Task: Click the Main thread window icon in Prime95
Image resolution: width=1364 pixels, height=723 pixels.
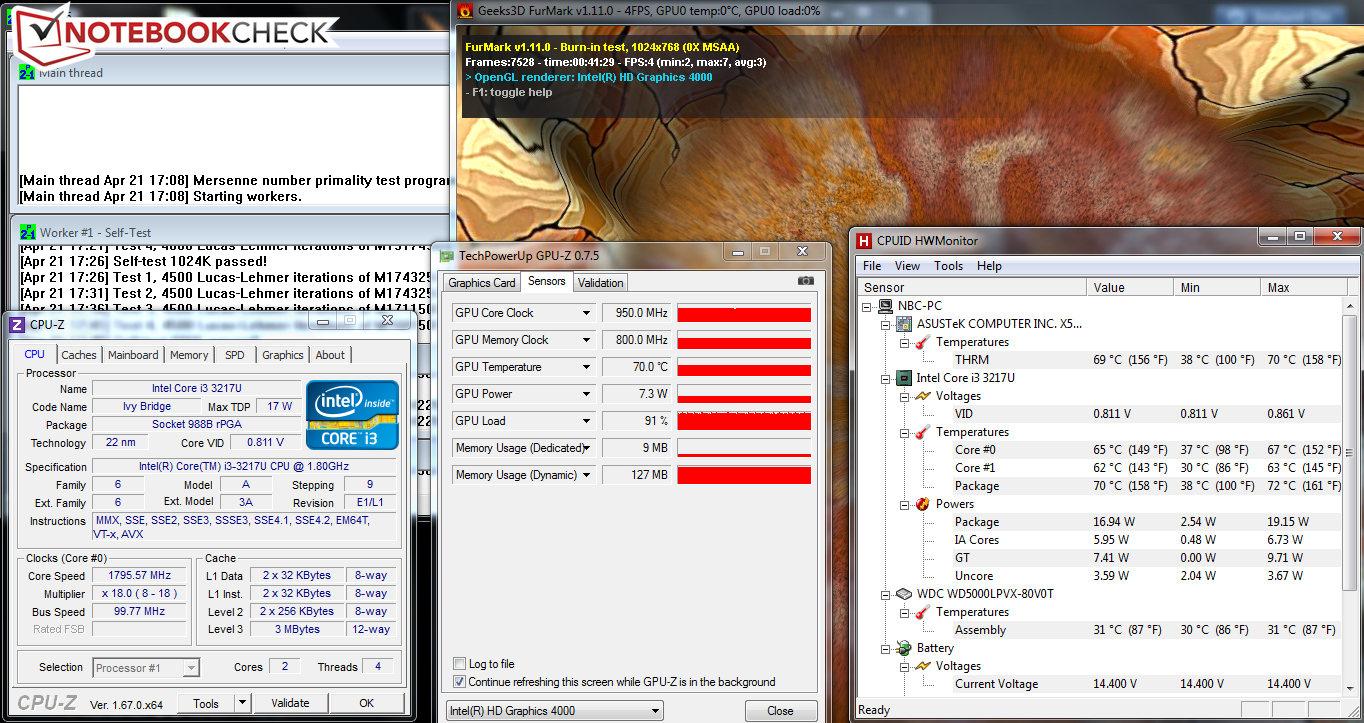Action: click(28, 72)
